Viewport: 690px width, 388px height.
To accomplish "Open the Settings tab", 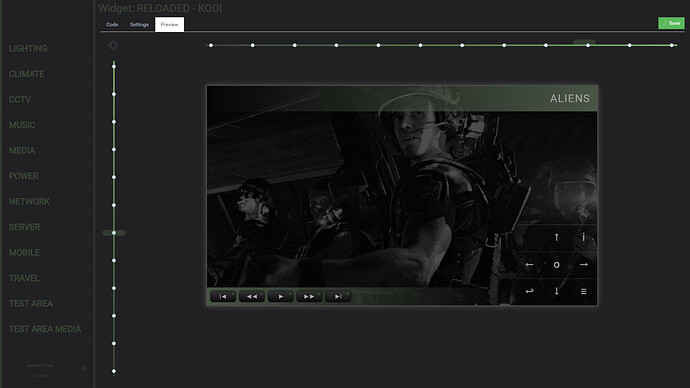I will [x=139, y=25].
